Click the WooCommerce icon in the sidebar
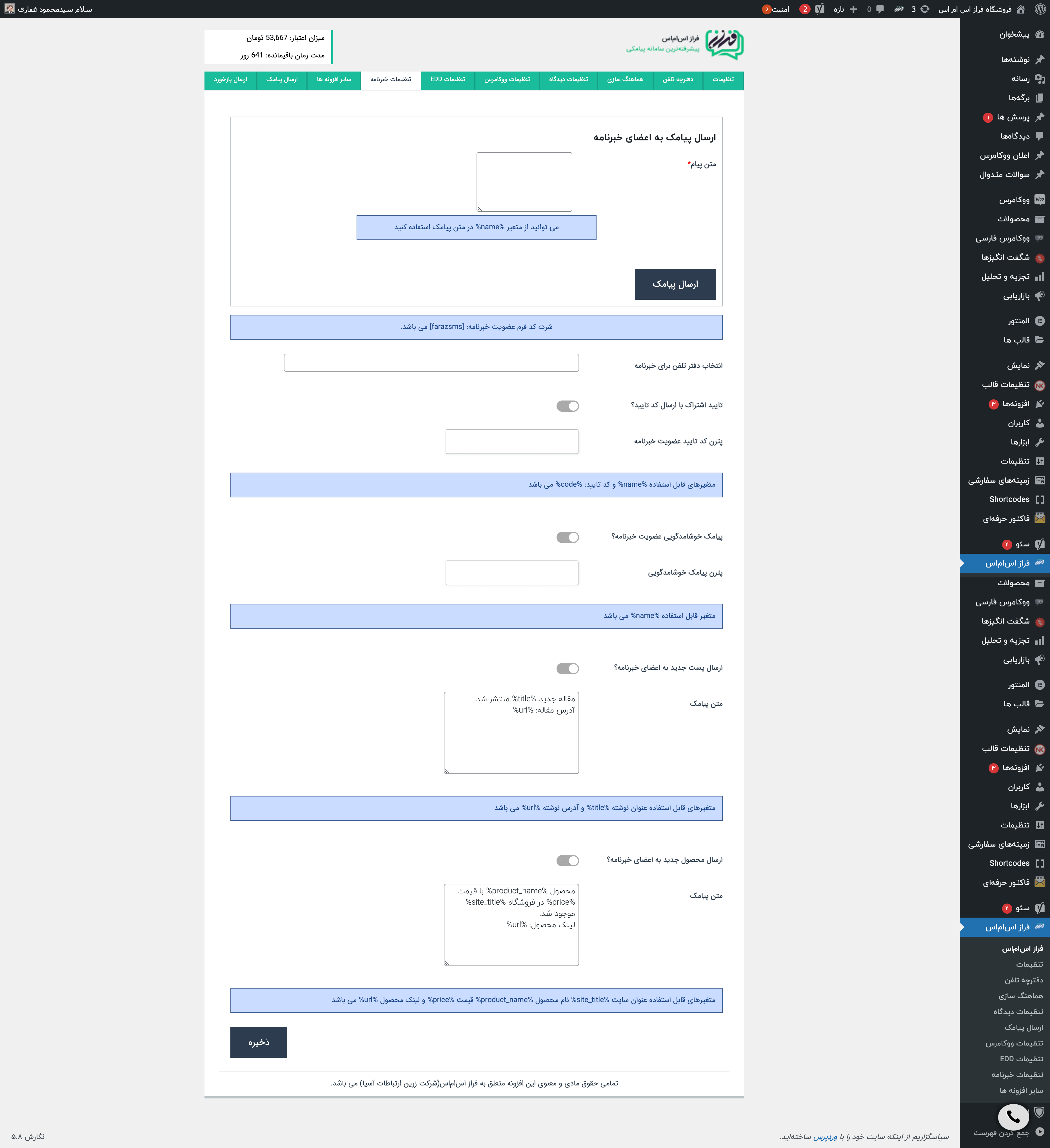 click(x=1040, y=200)
